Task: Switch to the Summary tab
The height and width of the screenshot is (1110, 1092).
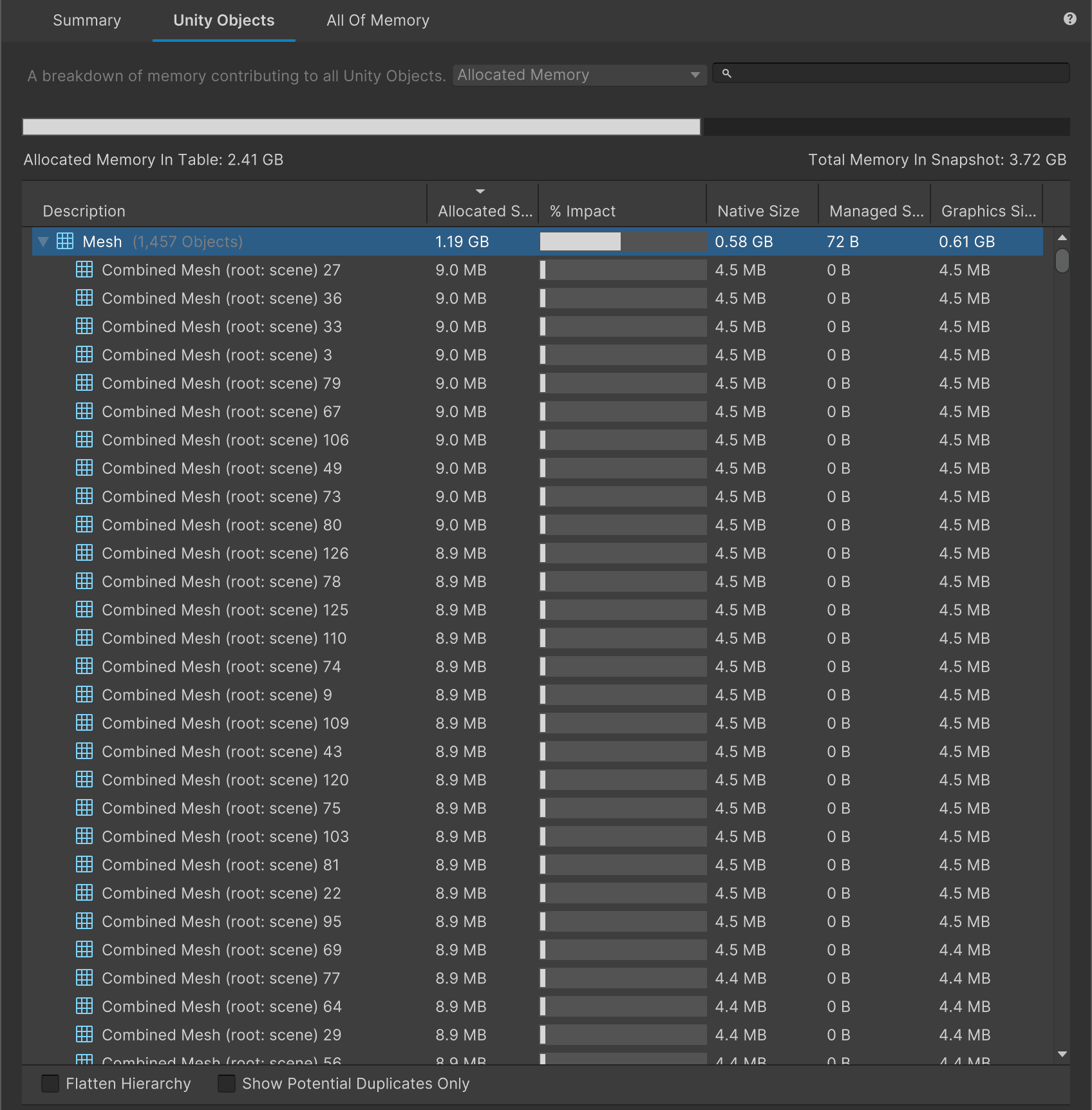Action: 87,21
